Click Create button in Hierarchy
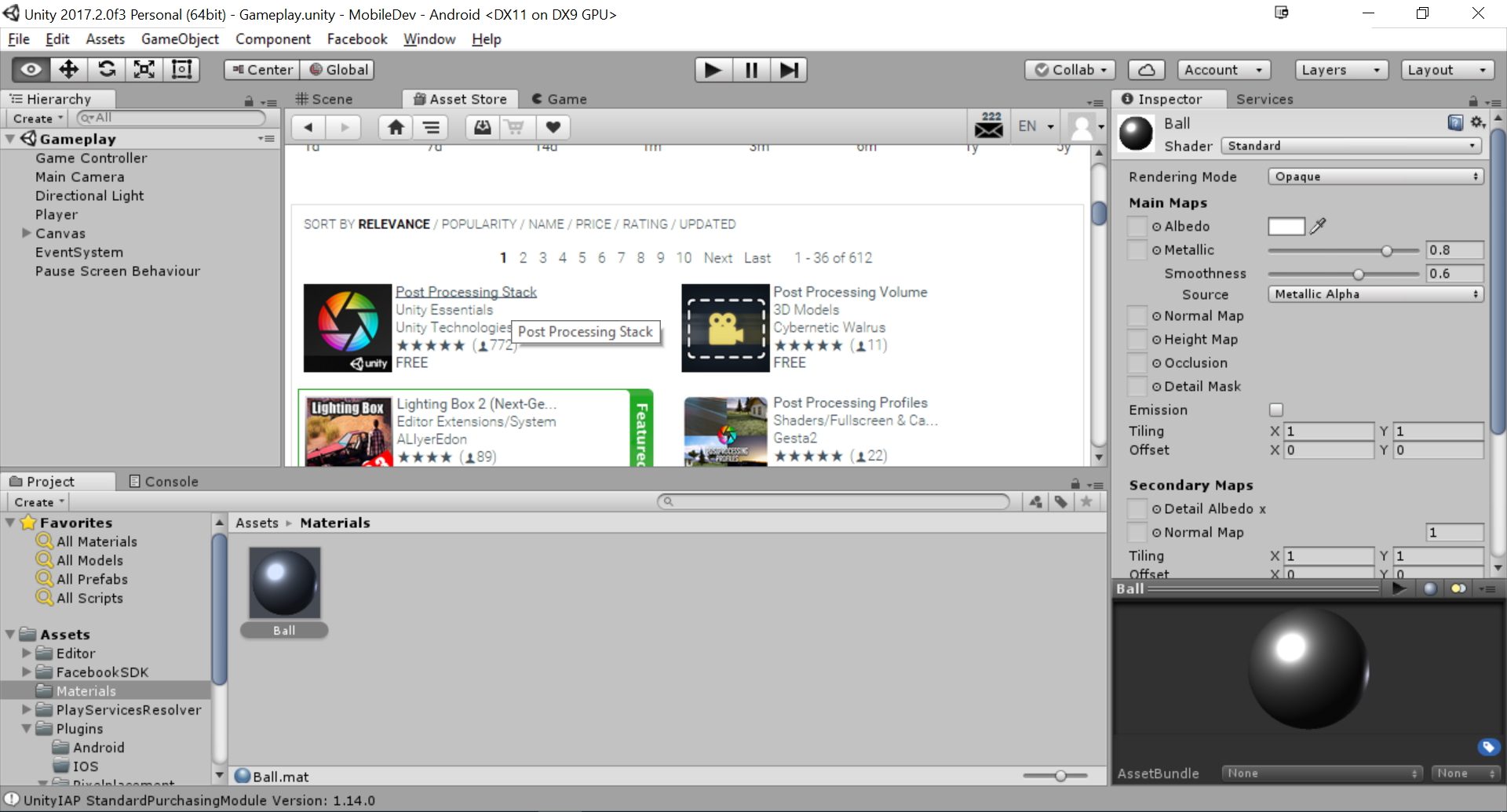Image resolution: width=1507 pixels, height=812 pixels. click(x=38, y=118)
